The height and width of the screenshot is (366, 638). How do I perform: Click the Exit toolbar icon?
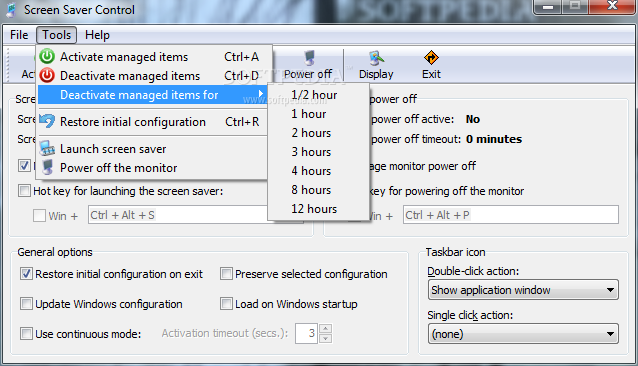click(431, 58)
